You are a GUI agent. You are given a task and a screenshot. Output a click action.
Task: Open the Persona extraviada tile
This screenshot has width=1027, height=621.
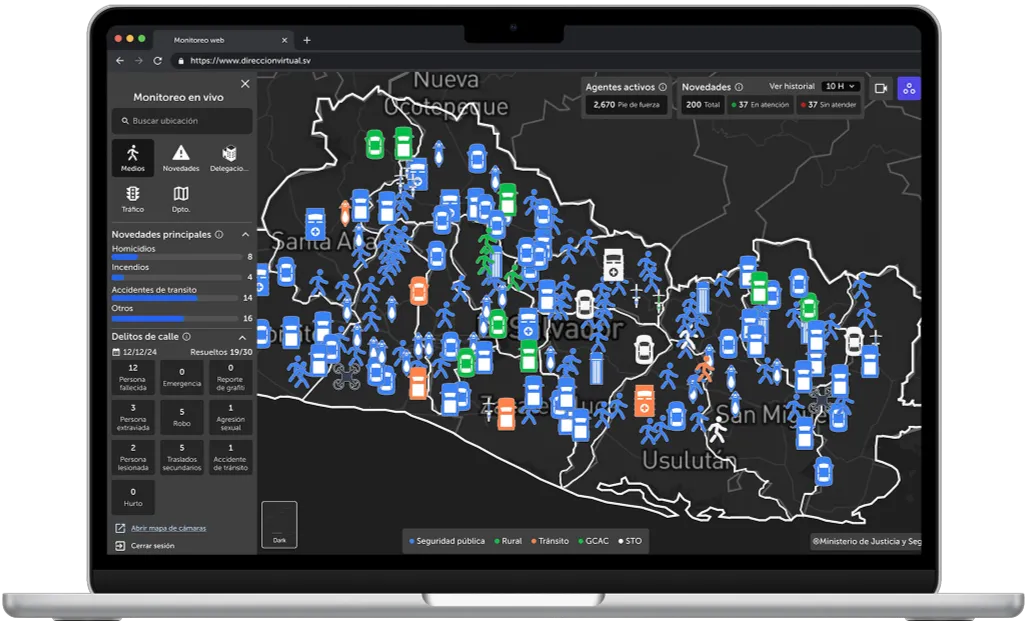(x=133, y=417)
